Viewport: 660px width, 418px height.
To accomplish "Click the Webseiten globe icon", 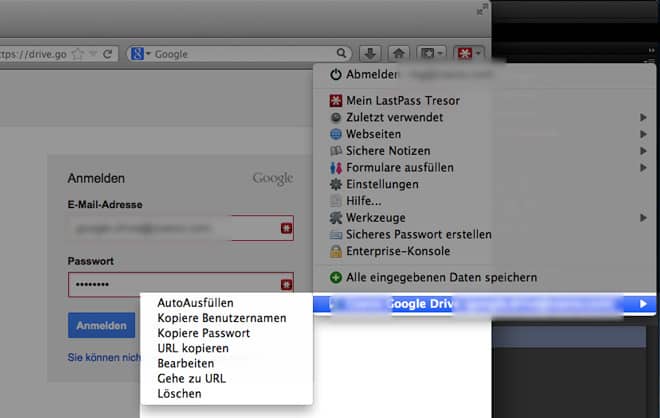I will [335, 134].
